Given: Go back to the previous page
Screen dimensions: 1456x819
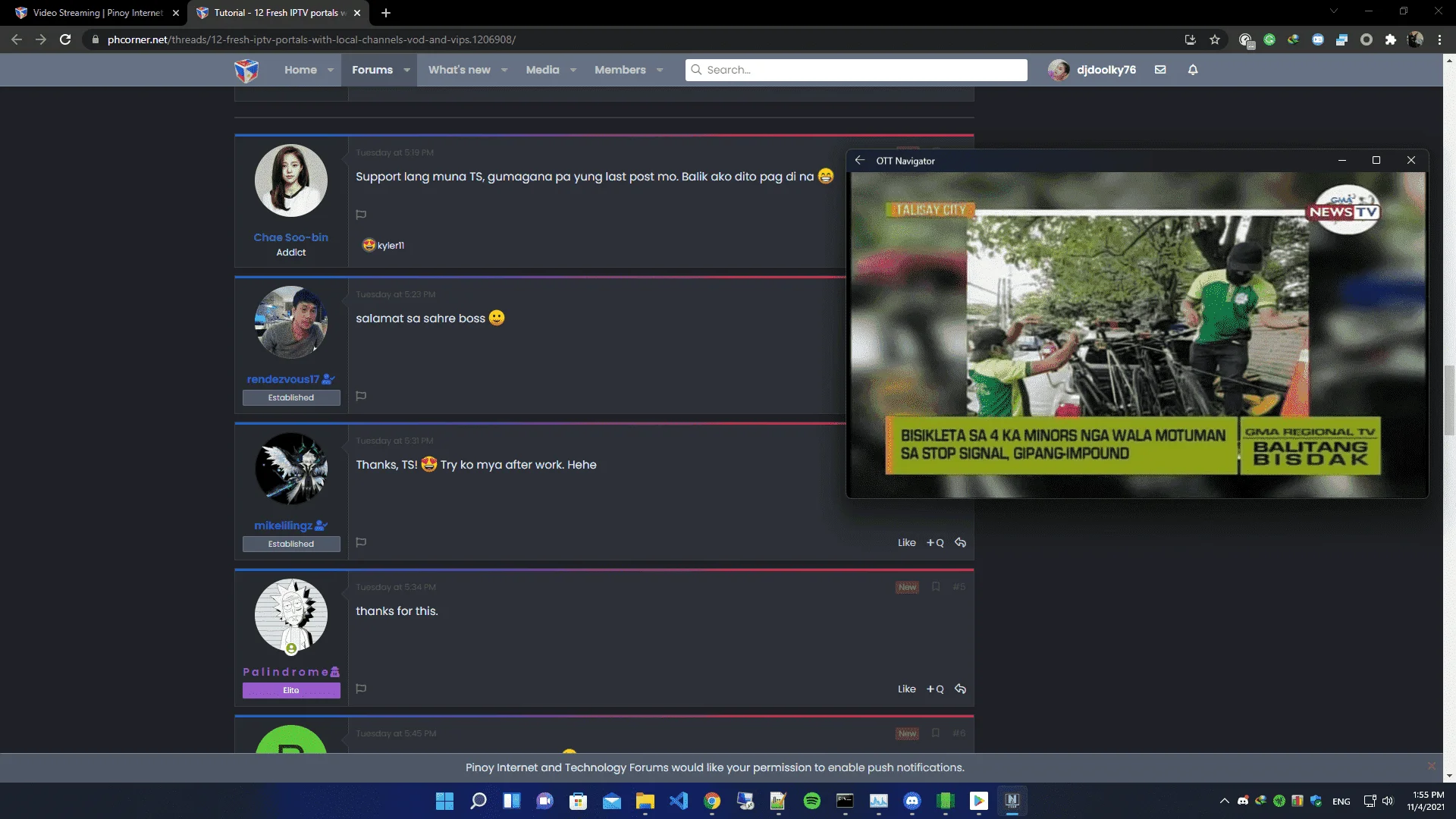Looking at the screenshot, I should point(17,39).
